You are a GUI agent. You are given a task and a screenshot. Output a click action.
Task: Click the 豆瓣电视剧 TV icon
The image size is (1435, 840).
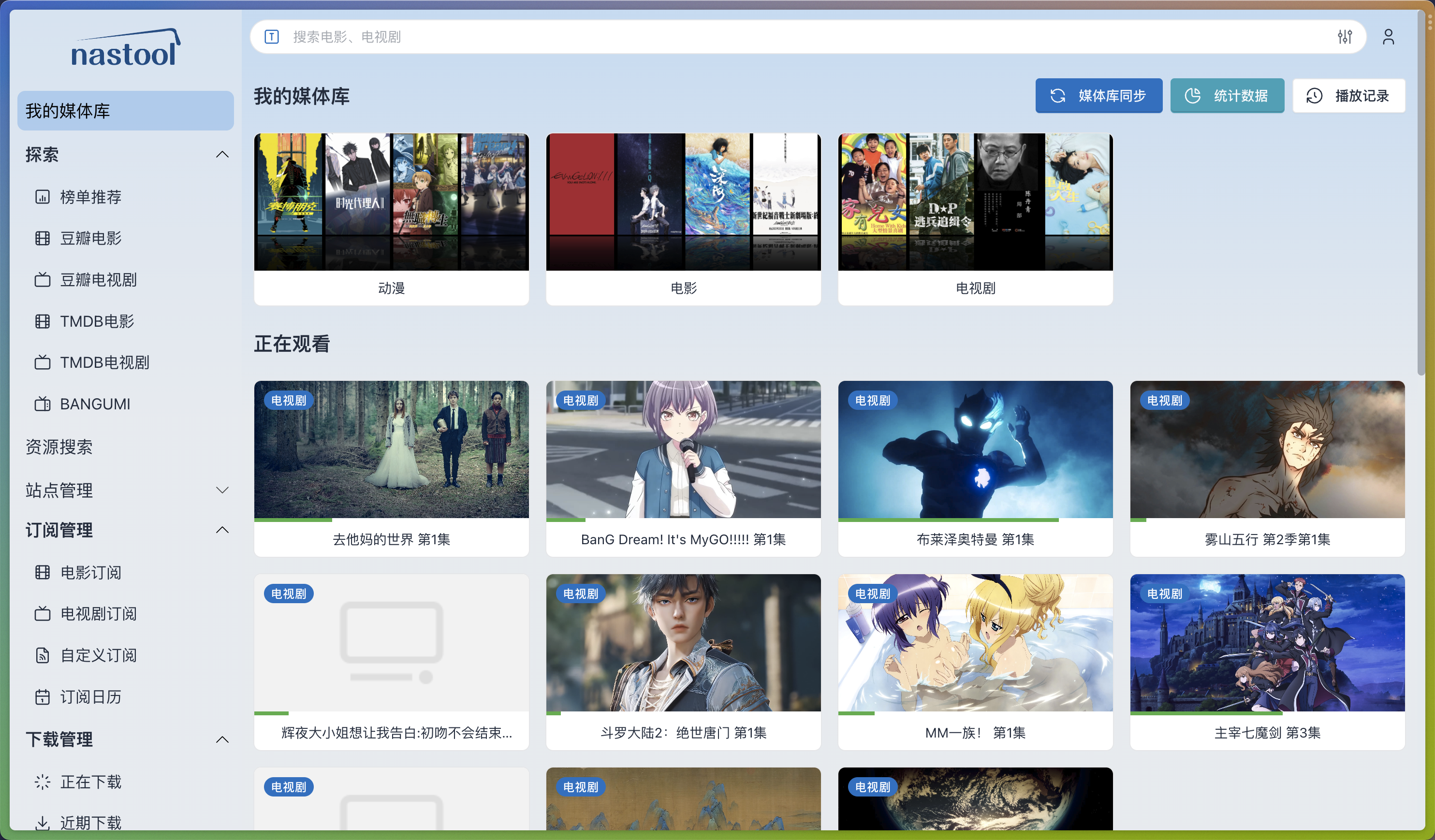(x=43, y=280)
